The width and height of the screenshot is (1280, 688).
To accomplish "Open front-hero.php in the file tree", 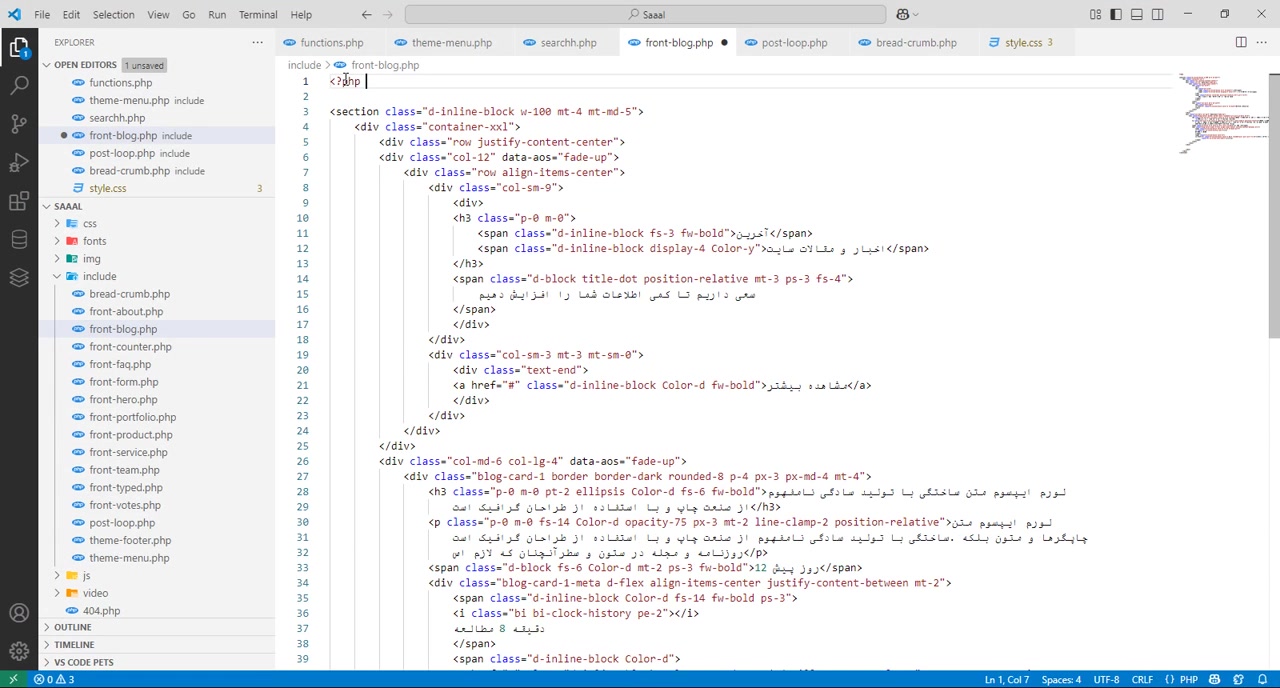I will [x=123, y=400].
